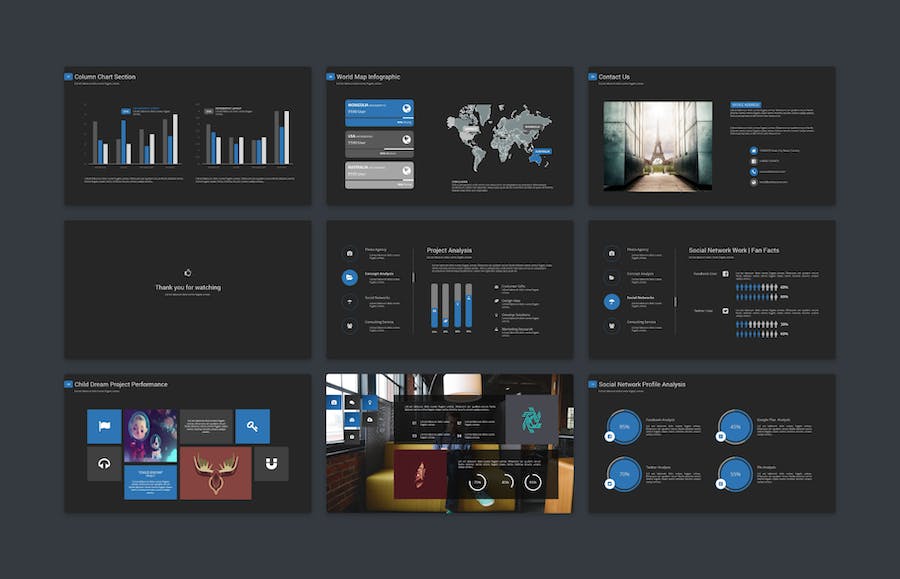
Task: Click the blue key tile icon
Action: (252, 426)
